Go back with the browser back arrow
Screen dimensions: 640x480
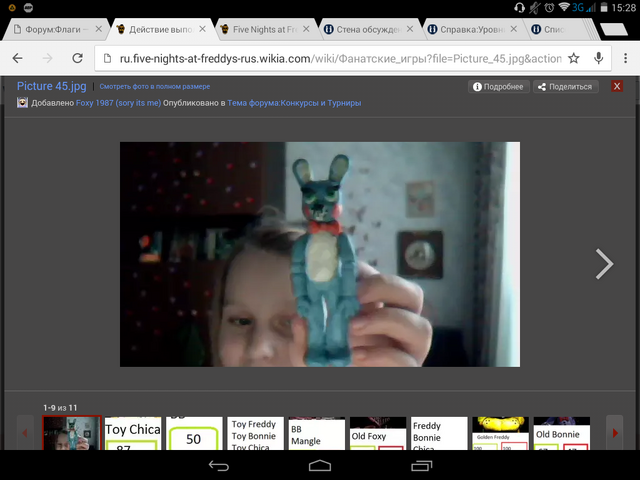(x=18, y=58)
